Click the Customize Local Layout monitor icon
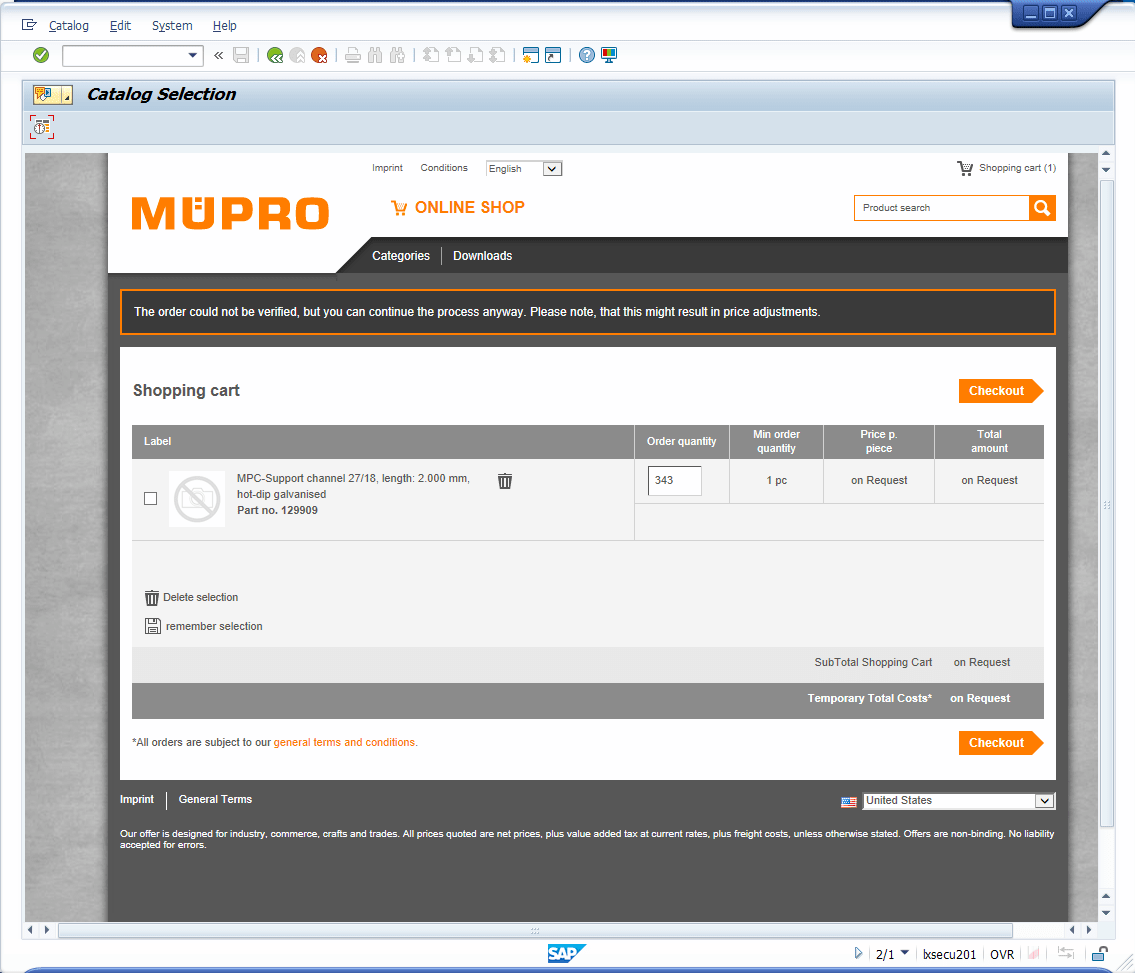 tap(609, 55)
